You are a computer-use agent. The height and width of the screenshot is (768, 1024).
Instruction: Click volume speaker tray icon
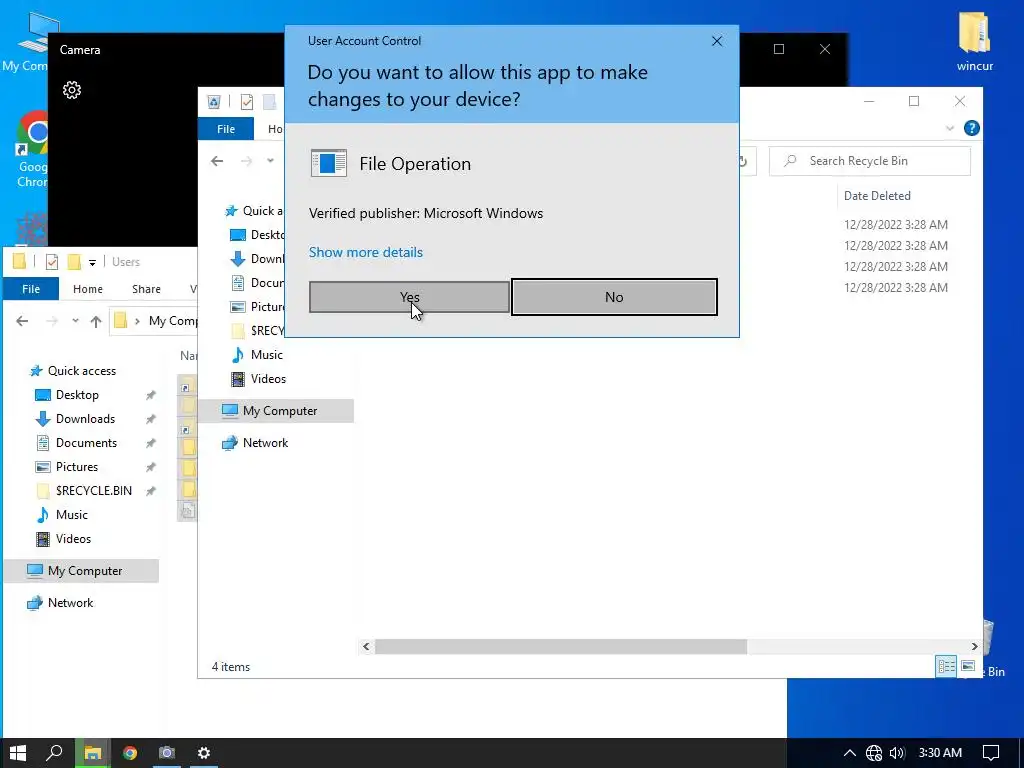(x=897, y=753)
